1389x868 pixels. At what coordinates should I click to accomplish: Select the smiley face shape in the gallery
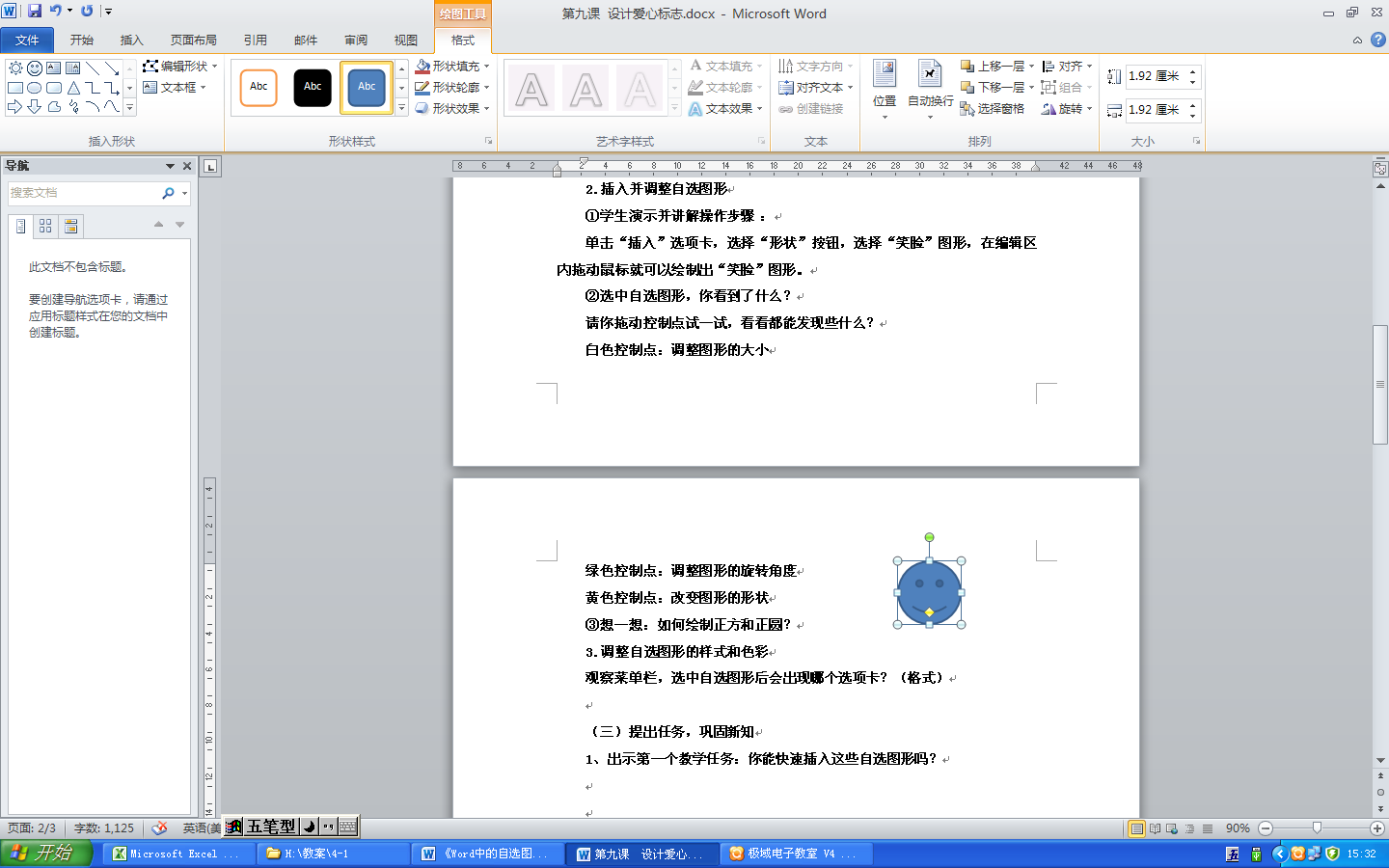coord(35,68)
